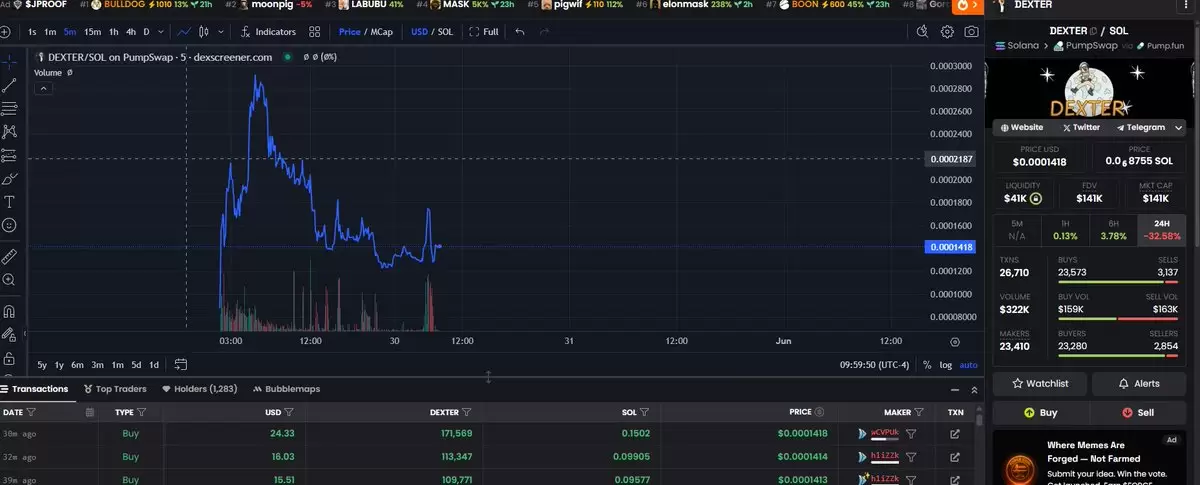Open the Bubblemaps tab
Viewport: 1200px width, 485px height.
pyautogui.click(x=287, y=389)
